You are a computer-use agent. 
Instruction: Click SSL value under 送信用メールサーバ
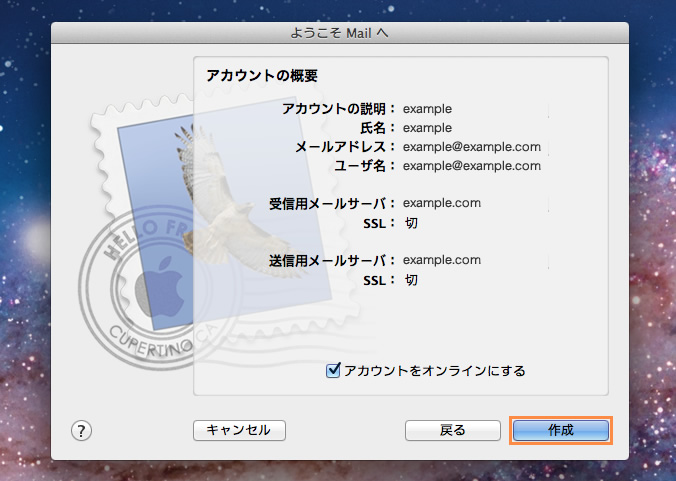(x=411, y=280)
